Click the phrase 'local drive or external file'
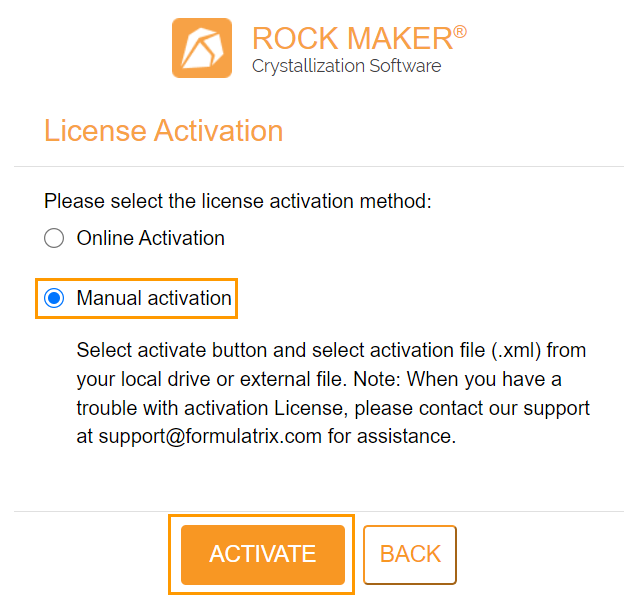The image size is (641, 607). click(x=234, y=379)
